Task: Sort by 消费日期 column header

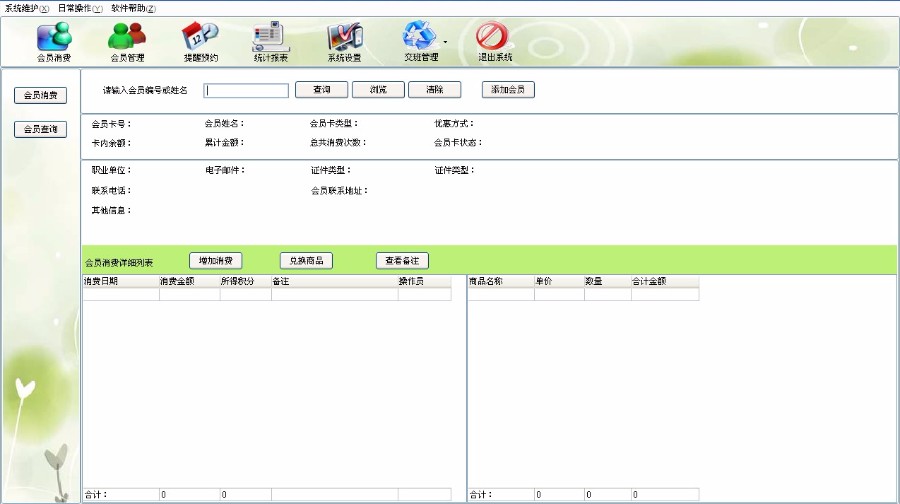Action: tap(121, 281)
